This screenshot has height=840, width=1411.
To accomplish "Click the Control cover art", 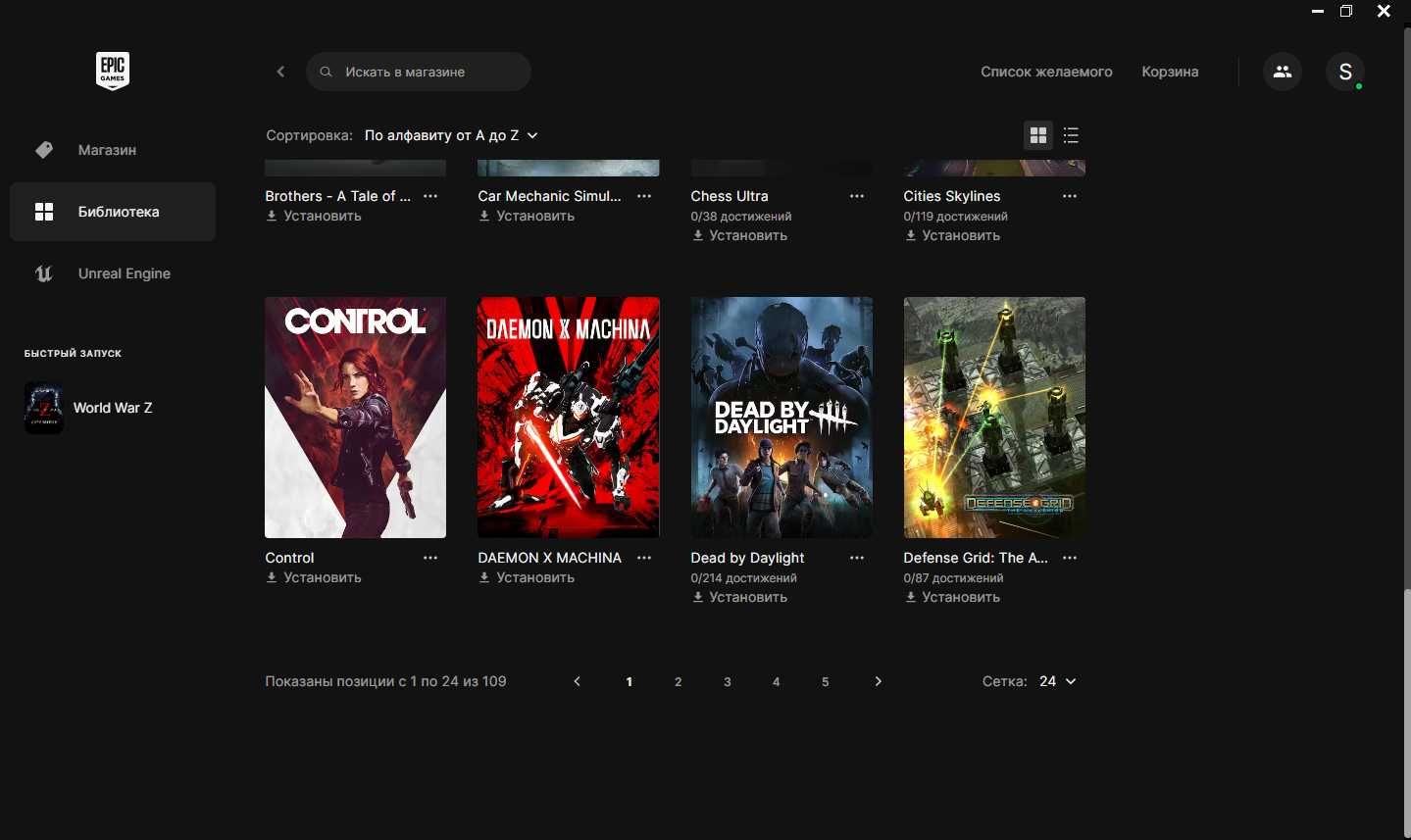I will 355,418.
